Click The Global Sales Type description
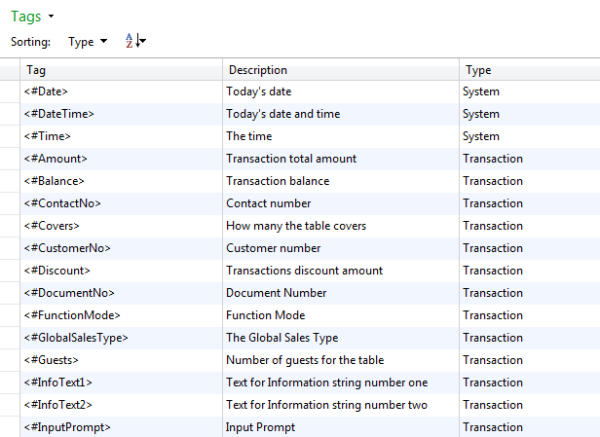 point(282,338)
